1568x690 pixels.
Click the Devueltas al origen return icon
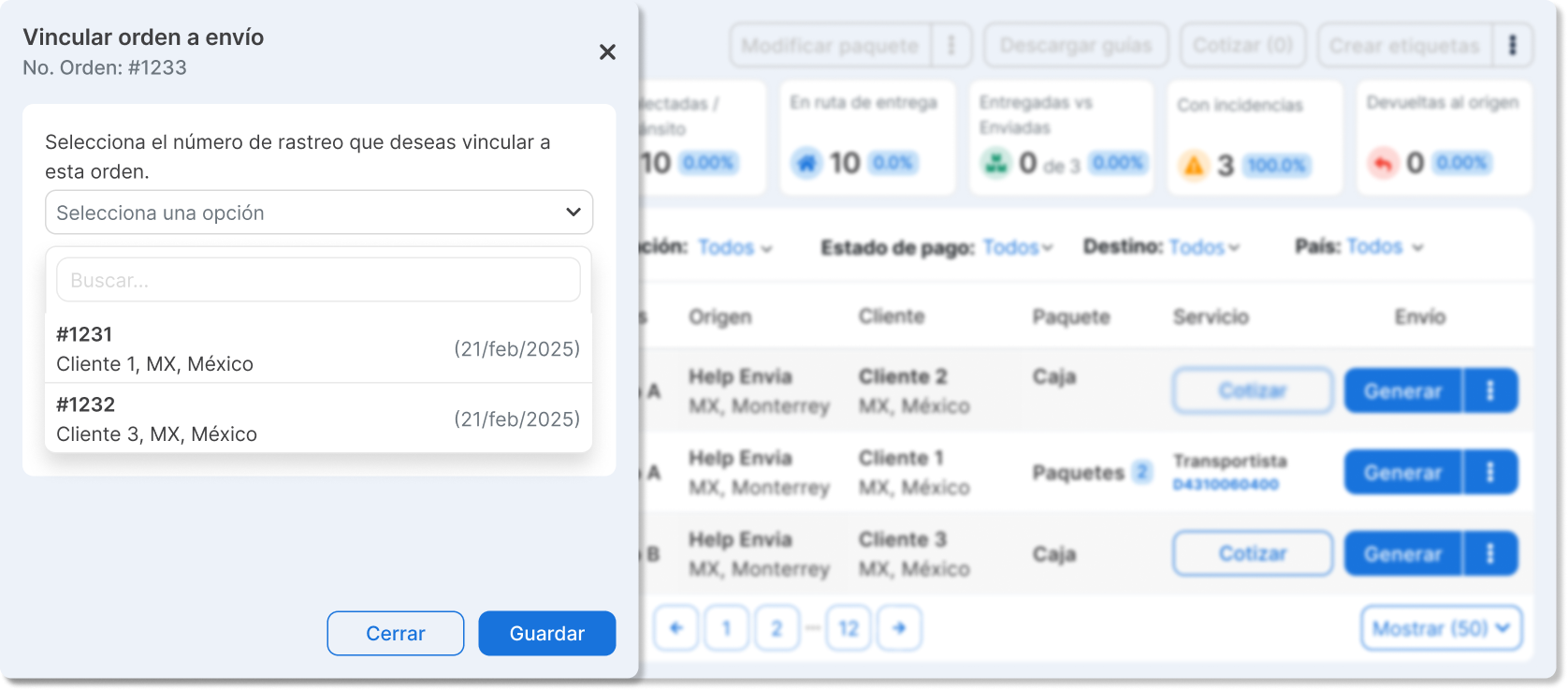pyautogui.click(x=1383, y=163)
